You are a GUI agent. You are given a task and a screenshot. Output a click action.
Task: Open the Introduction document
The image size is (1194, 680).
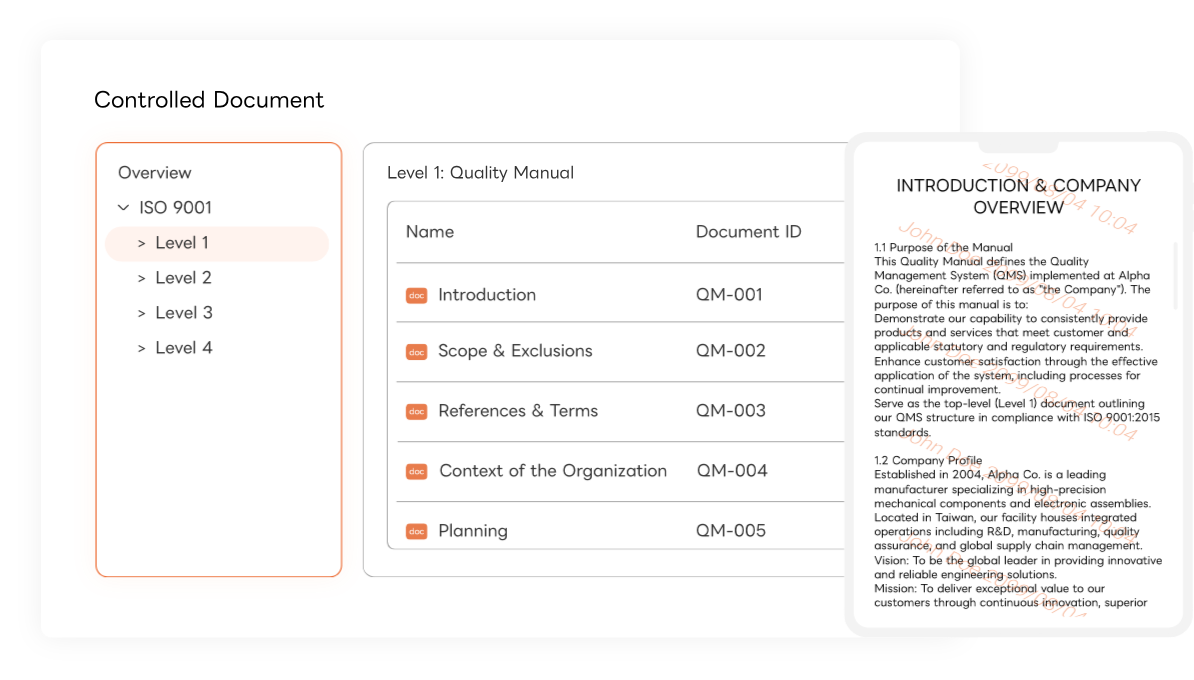pyautogui.click(x=487, y=295)
